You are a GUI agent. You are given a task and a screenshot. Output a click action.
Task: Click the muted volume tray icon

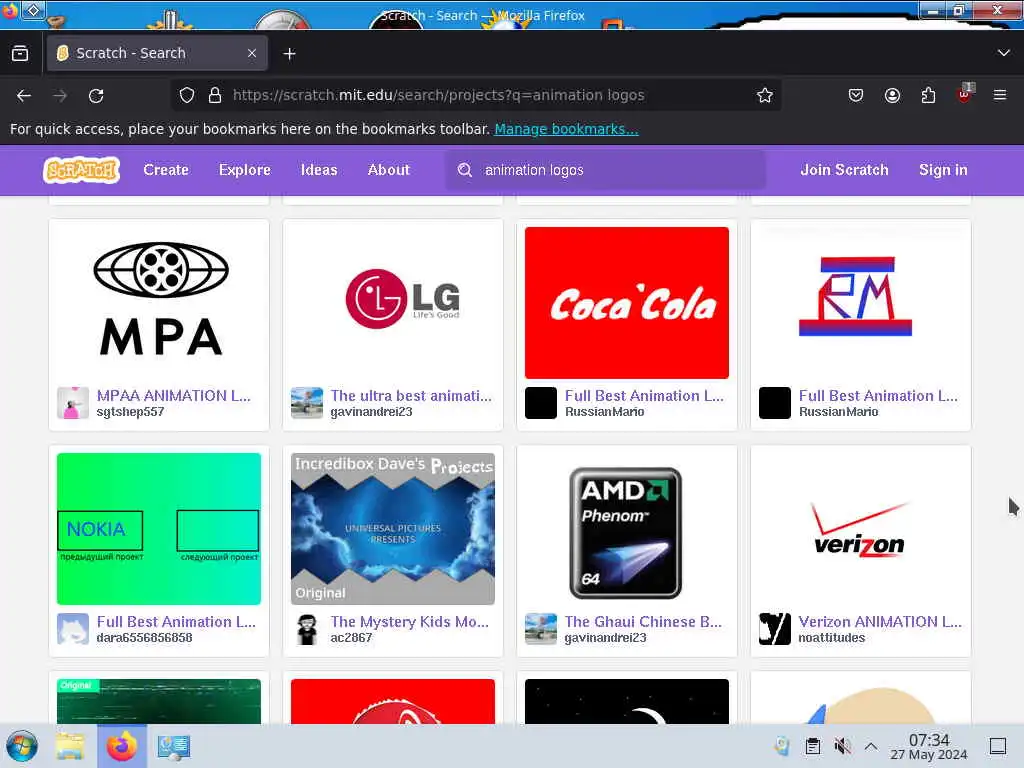(842, 746)
